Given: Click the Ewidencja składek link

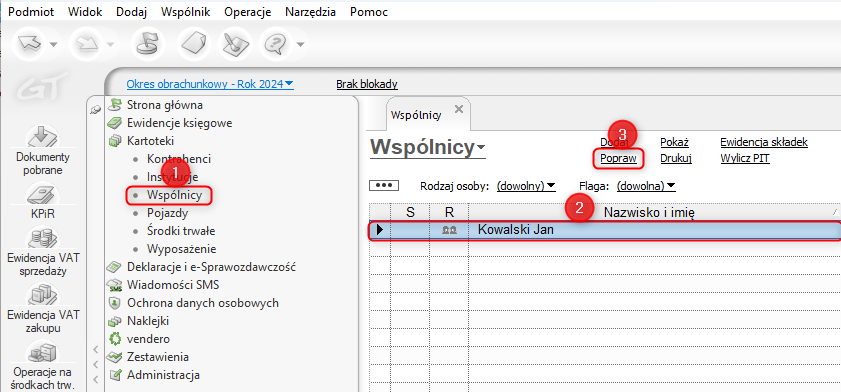Looking at the screenshot, I should pos(764,142).
